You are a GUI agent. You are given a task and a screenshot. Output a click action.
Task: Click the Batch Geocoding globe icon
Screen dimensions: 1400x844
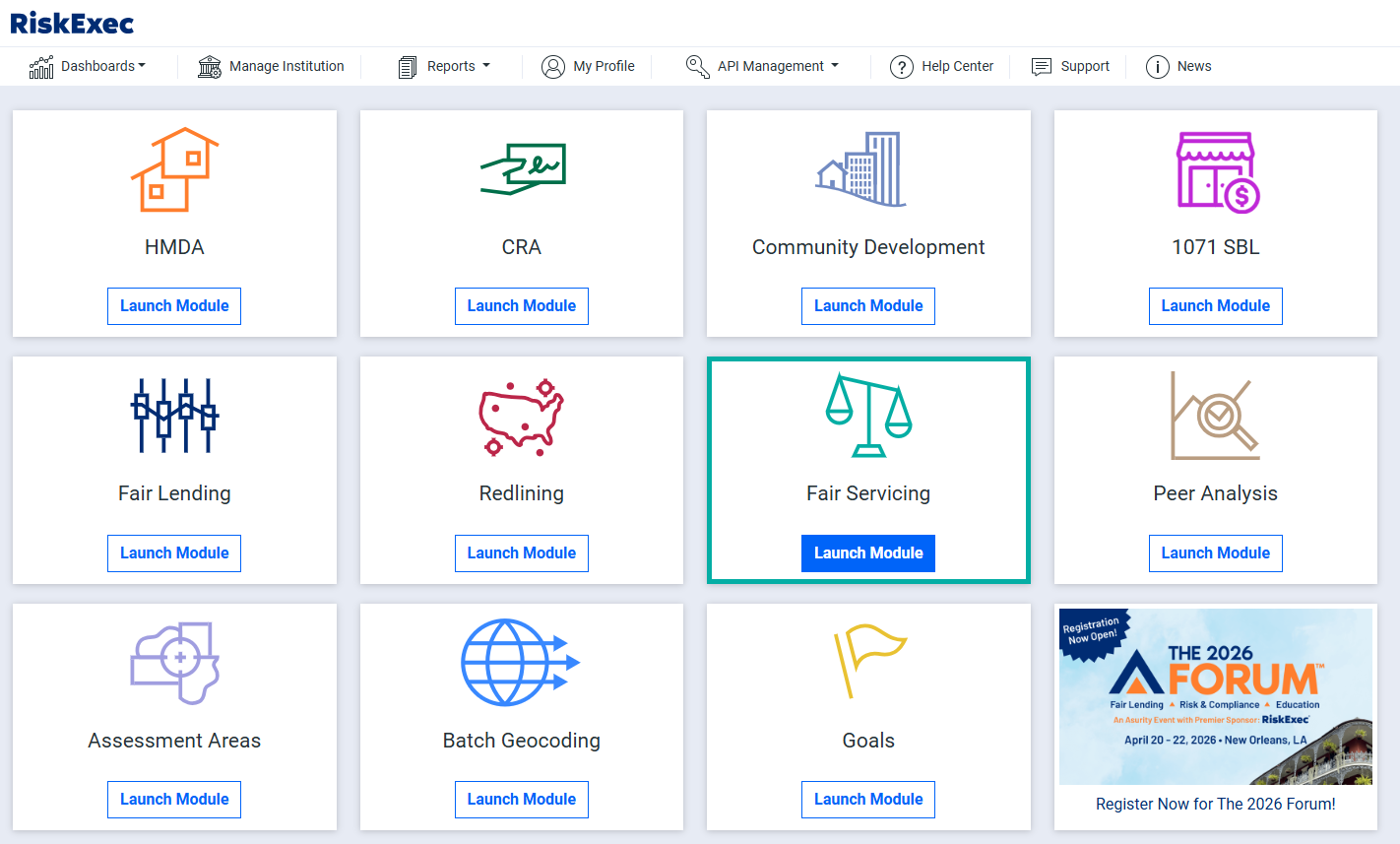coord(520,662)
